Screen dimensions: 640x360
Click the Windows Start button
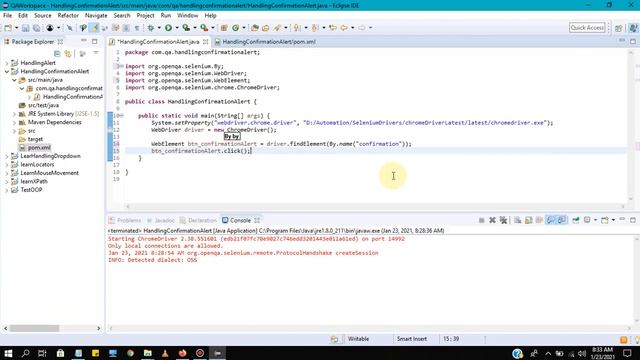[x=8, y=353]
